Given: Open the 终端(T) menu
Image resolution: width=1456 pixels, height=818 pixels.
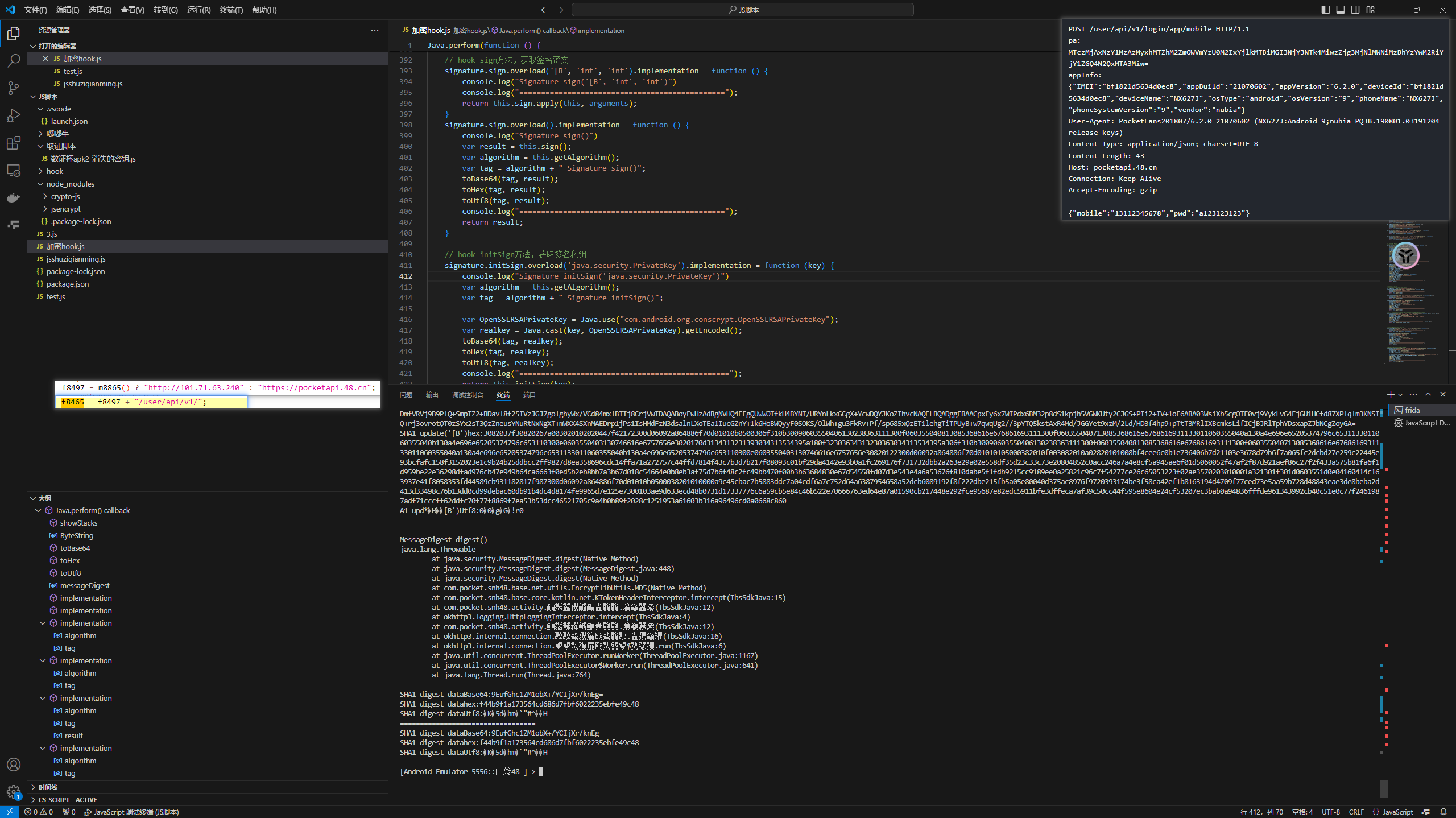Looking at the screenshot, I should [231, 10].
